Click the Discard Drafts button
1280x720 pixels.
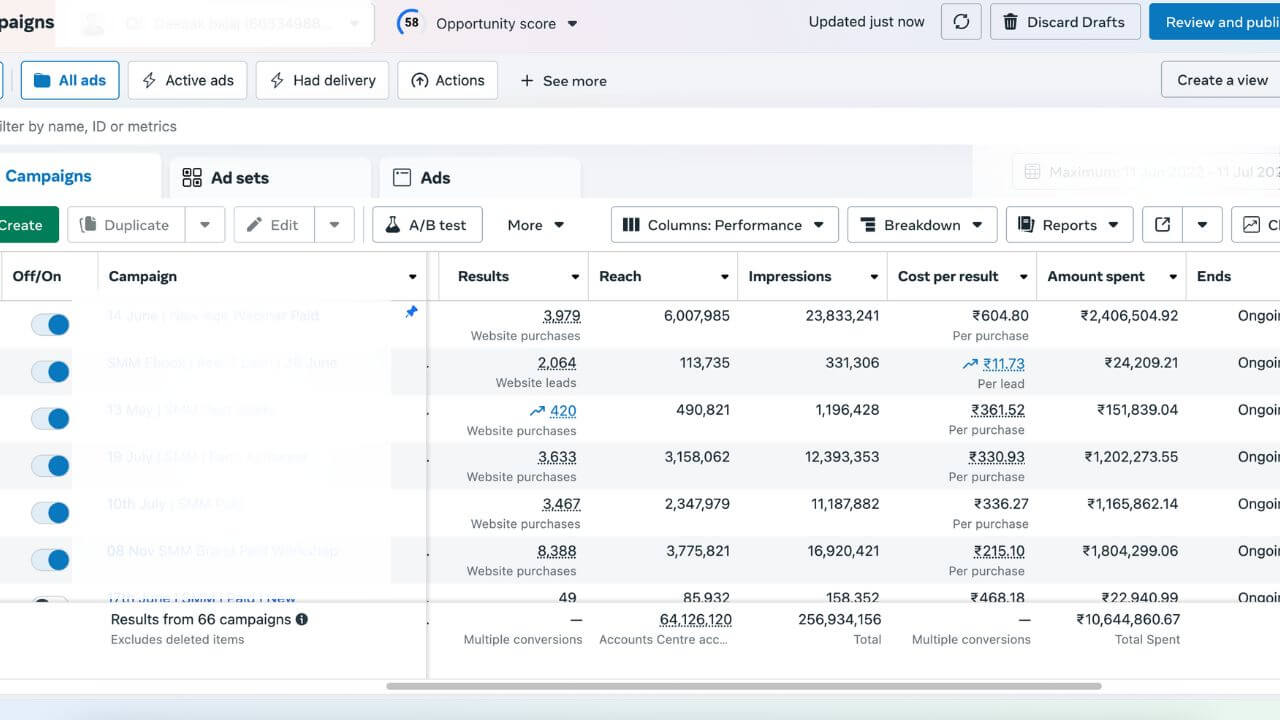pos(1064,22)
